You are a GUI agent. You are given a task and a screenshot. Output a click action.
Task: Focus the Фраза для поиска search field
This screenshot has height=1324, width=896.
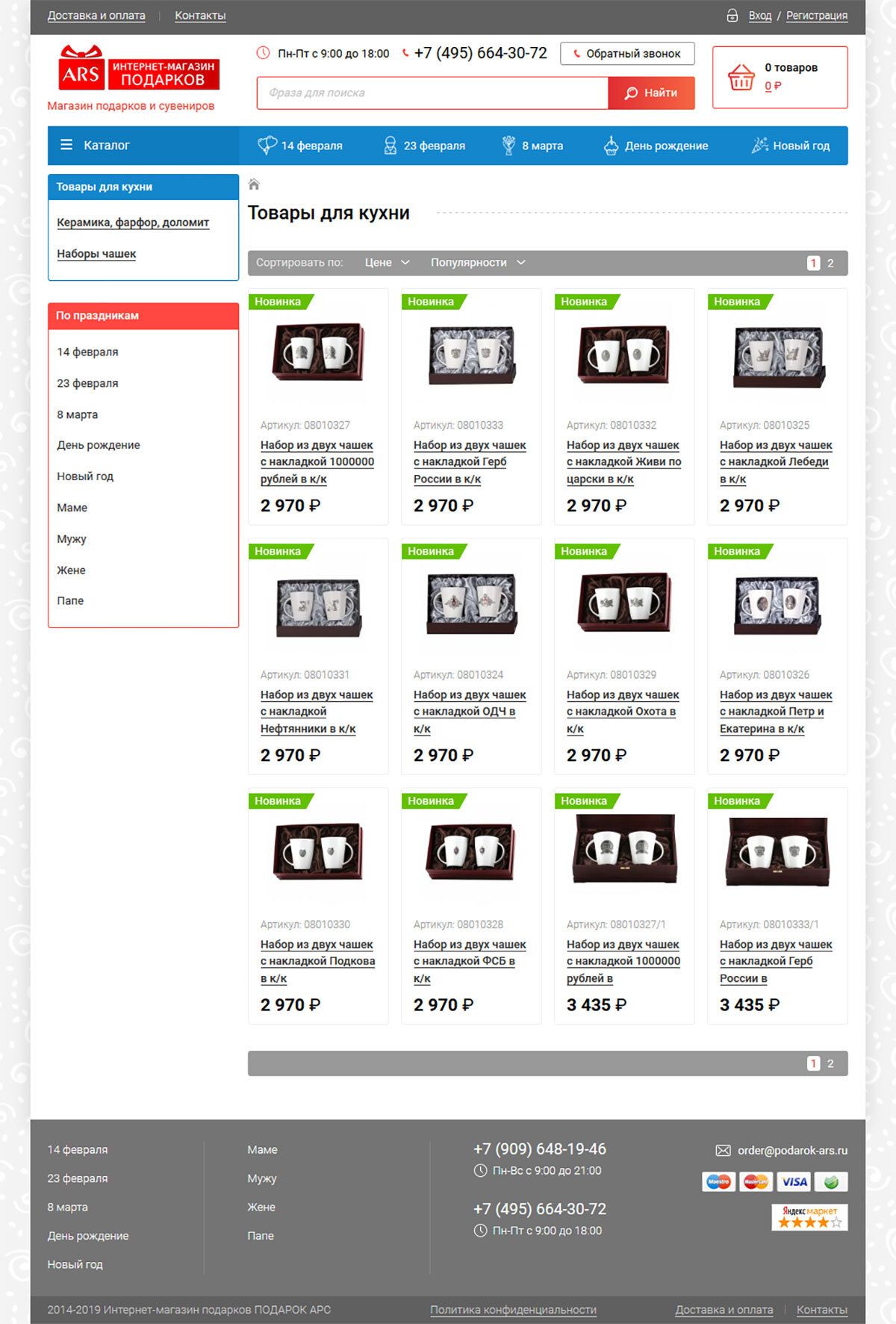432,93
